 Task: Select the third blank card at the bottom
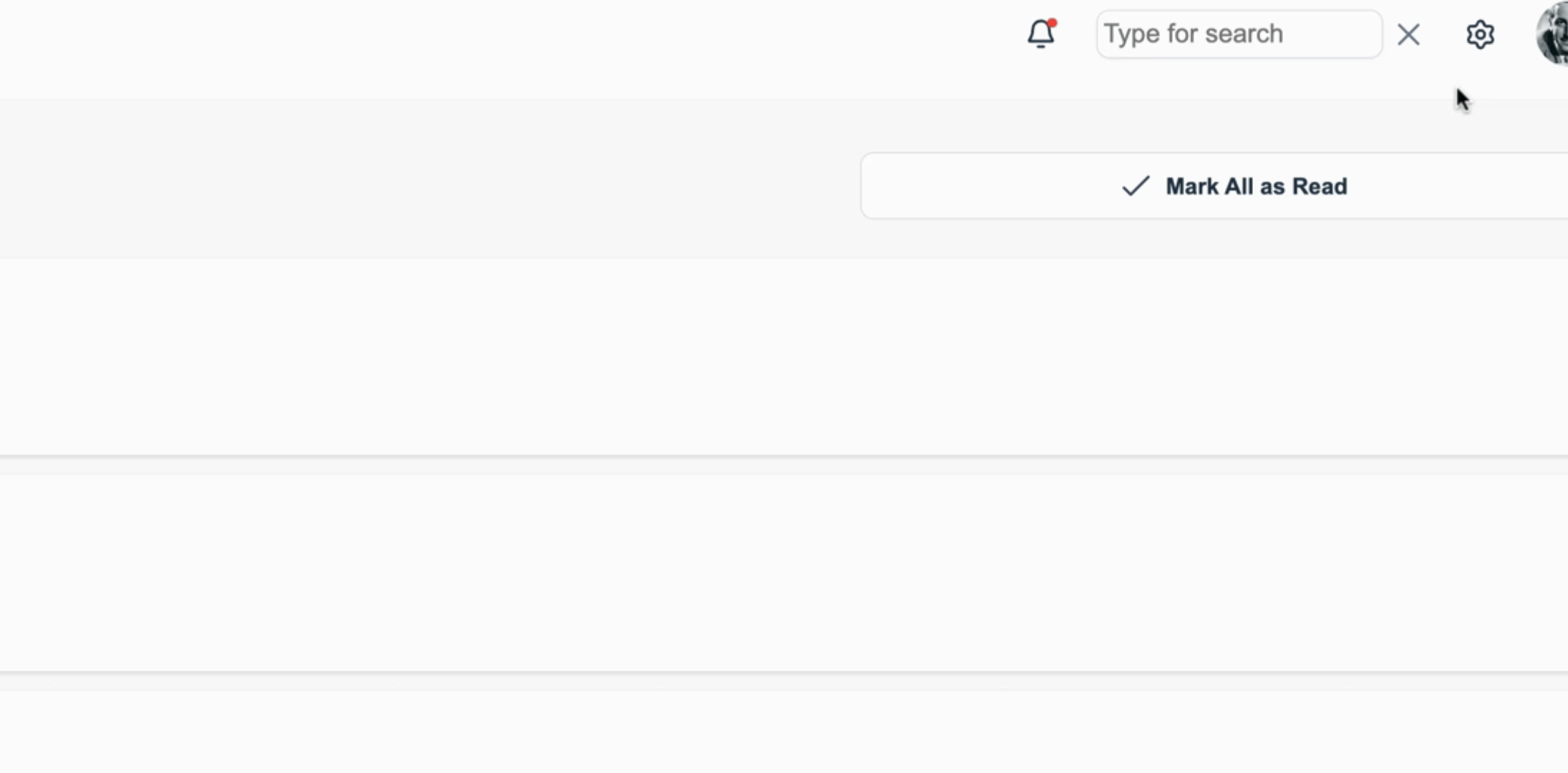784,731
